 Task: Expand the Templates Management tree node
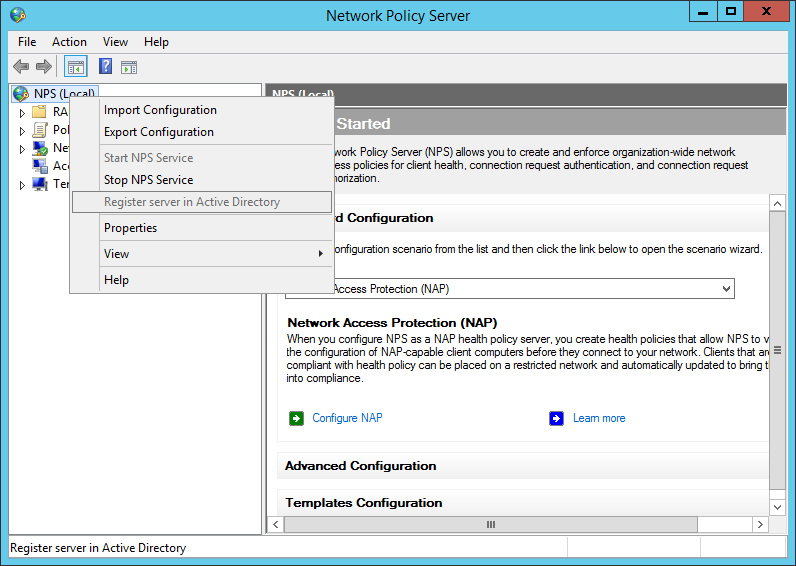click(22, 185)
